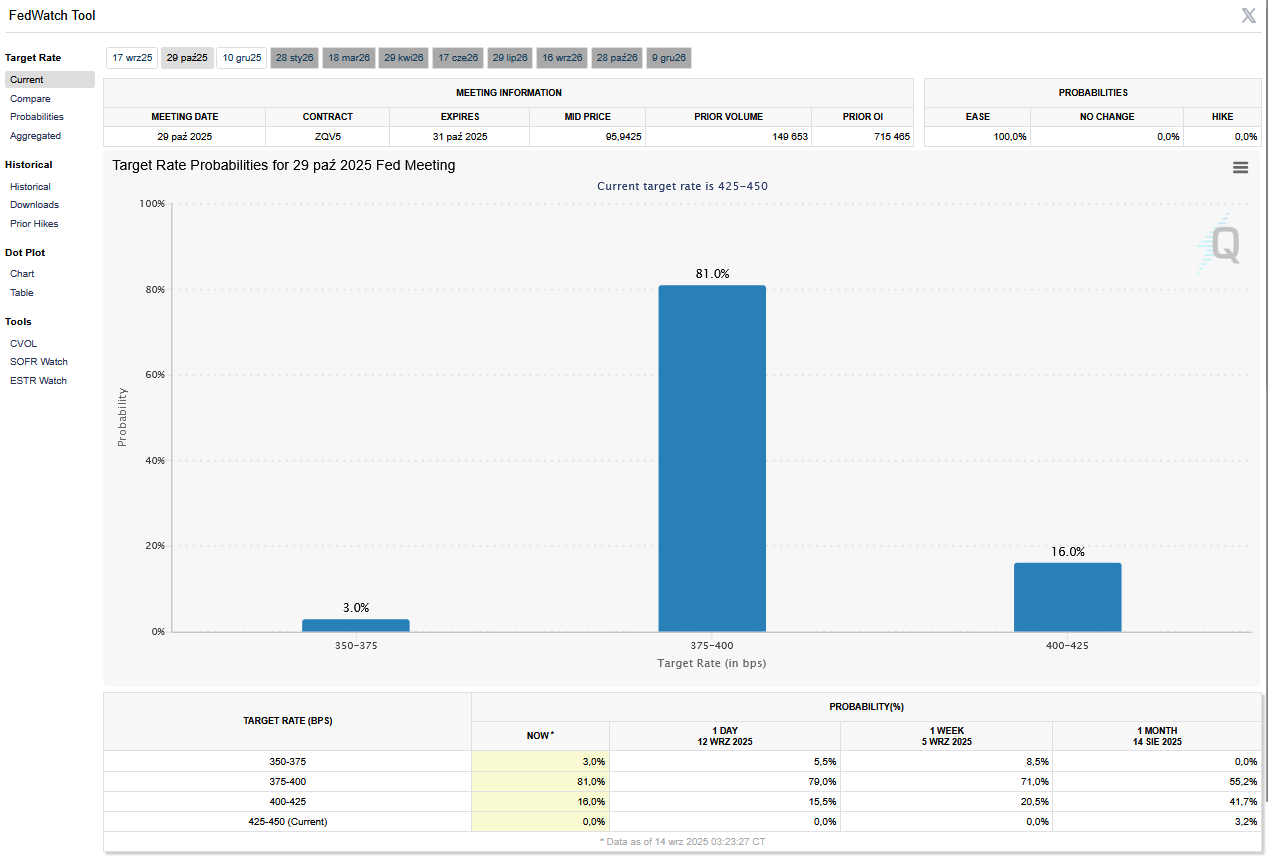This screenshot has width=1275, height=857.
Task: Choose the 9 gru26 meeting tab
Action: click(x=669, y=58)
